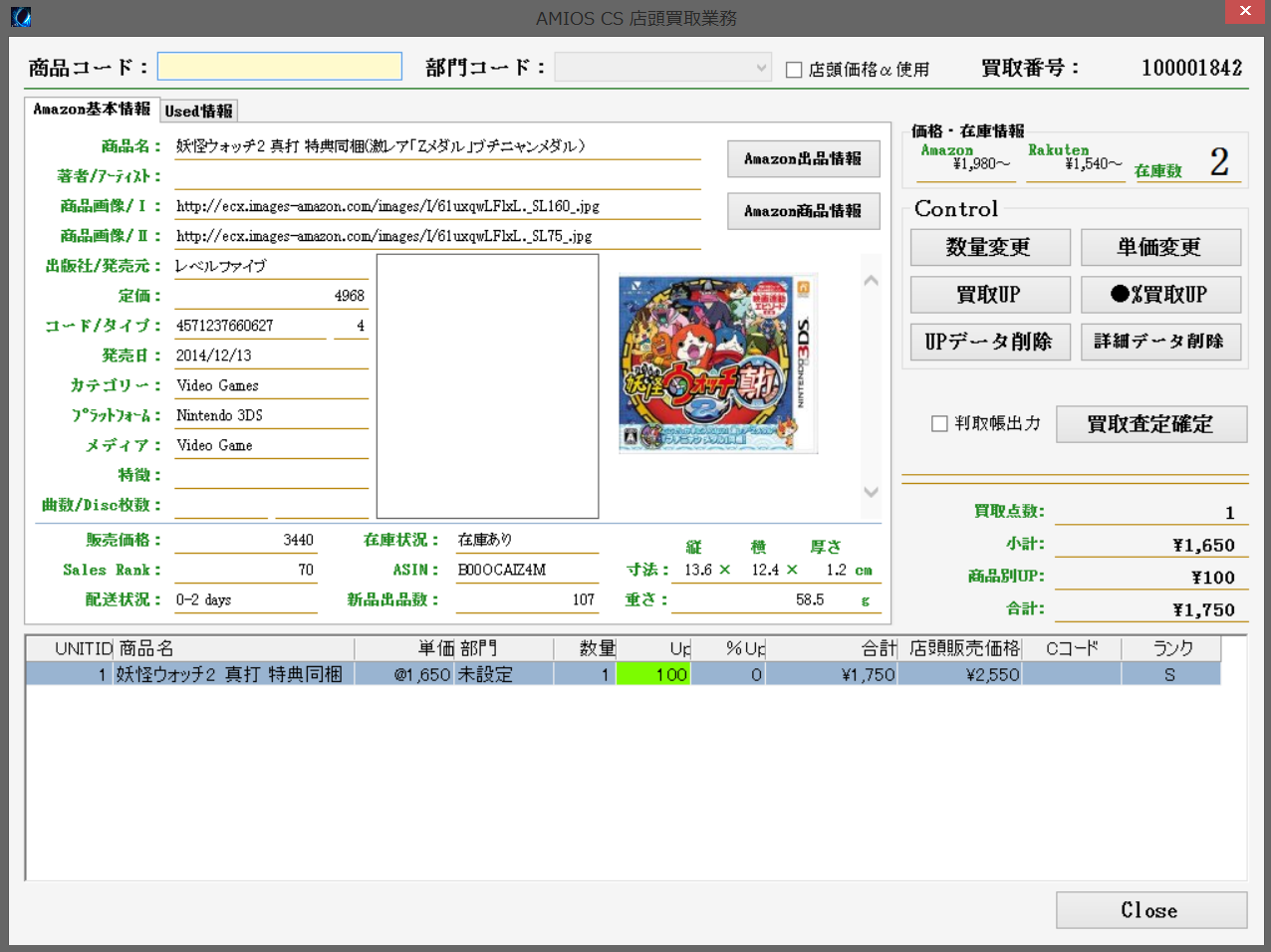Click the 商品画像/I URL field
This screenshot has height=952, width=1271.
point(437,206)
